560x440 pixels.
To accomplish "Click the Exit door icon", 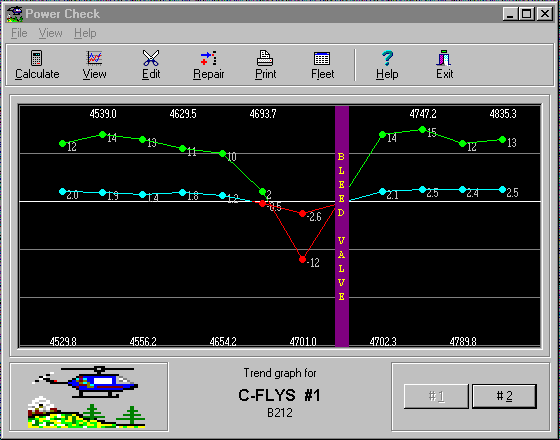I will (x=444, y=58).
